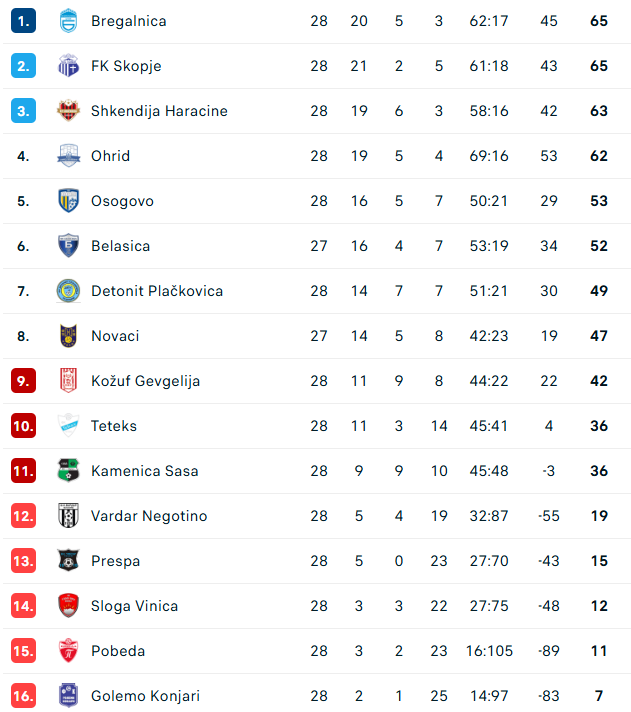Click the Ohrid club badge
Image resolution: width=631 pixels, height=712 pixels.
[x=69, y=156]
